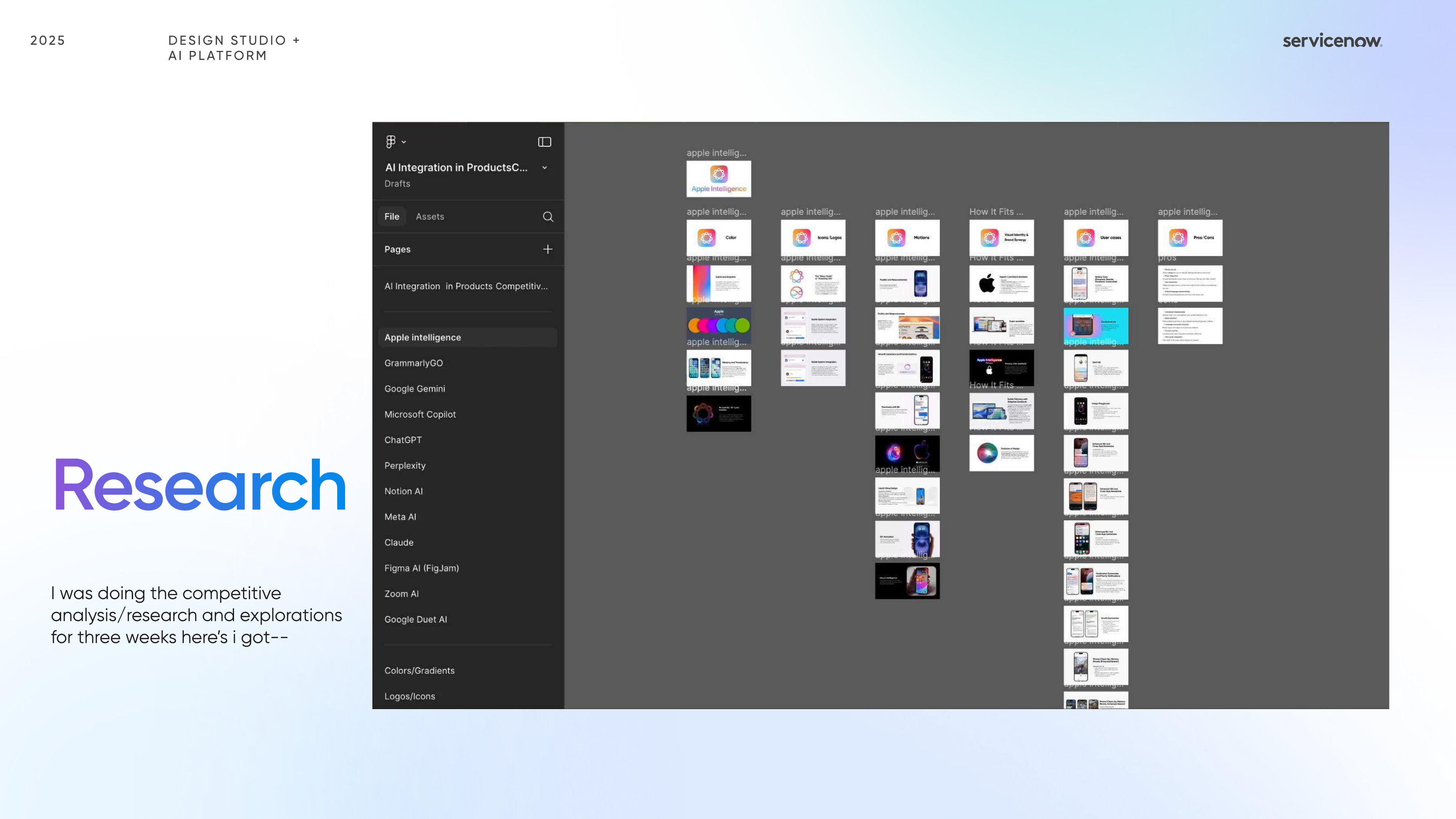
Task: Switch to the File tab
Action: point(392,217)
